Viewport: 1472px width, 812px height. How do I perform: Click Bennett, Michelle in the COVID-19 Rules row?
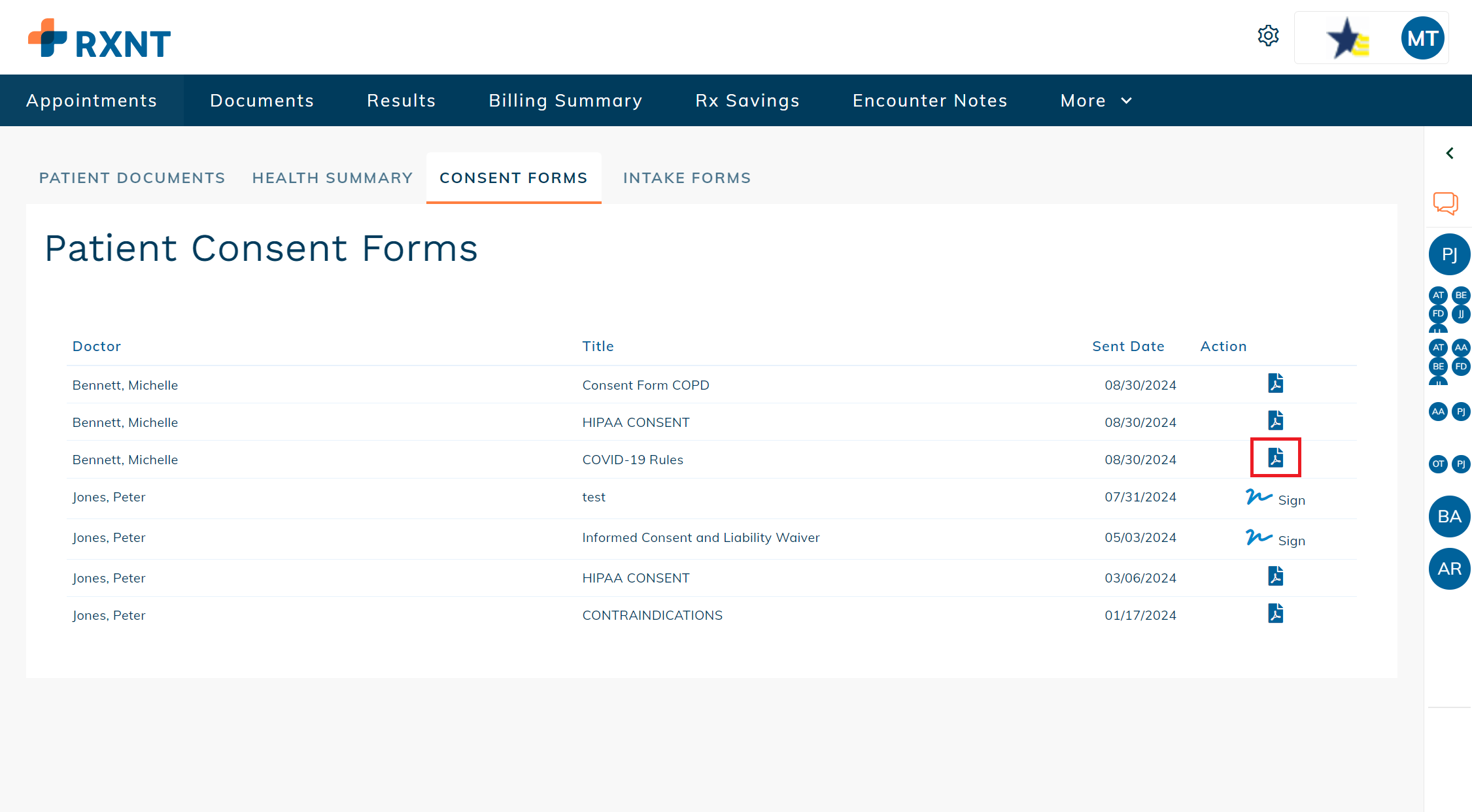tap(125, 460)
